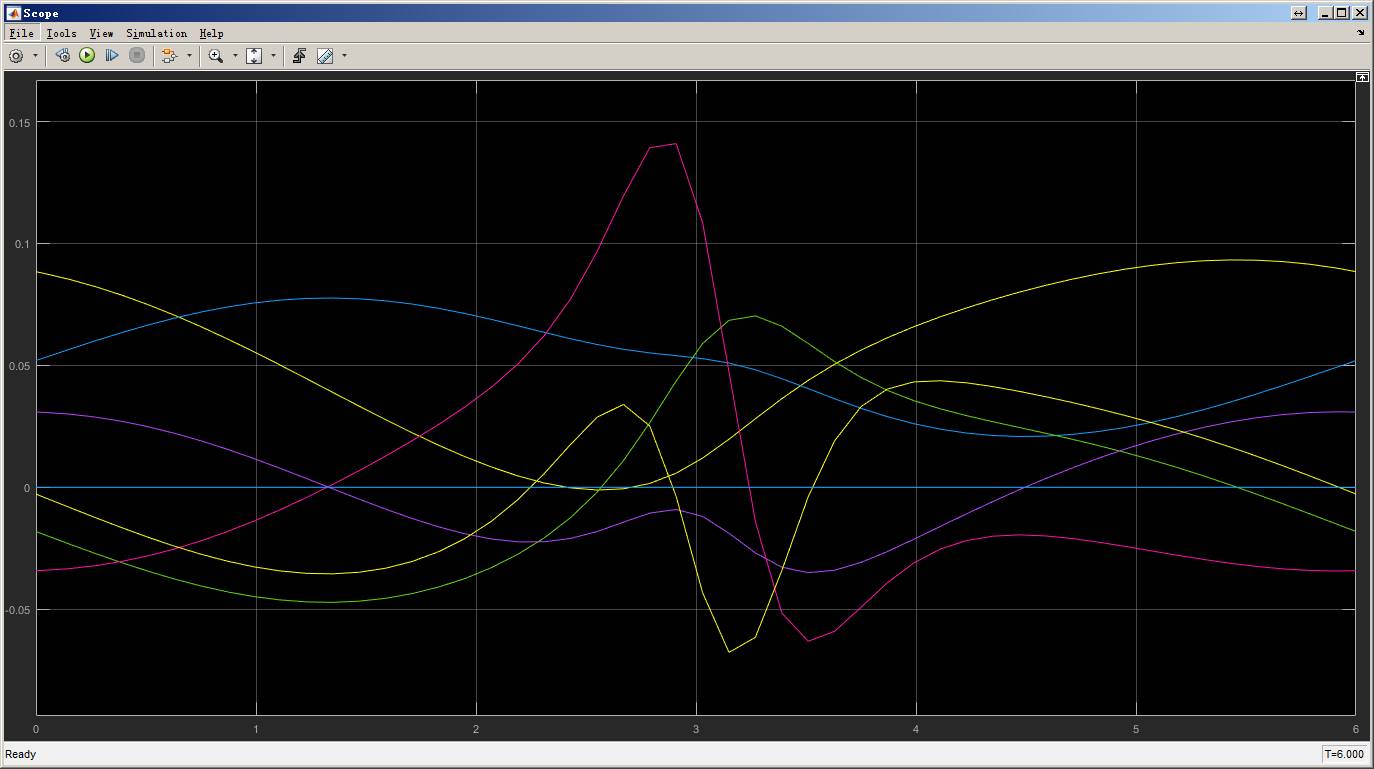Viewport: 1374px width, 769px height.
Task: Click the pink curve's highest peak
Action: tap(676, 144)
